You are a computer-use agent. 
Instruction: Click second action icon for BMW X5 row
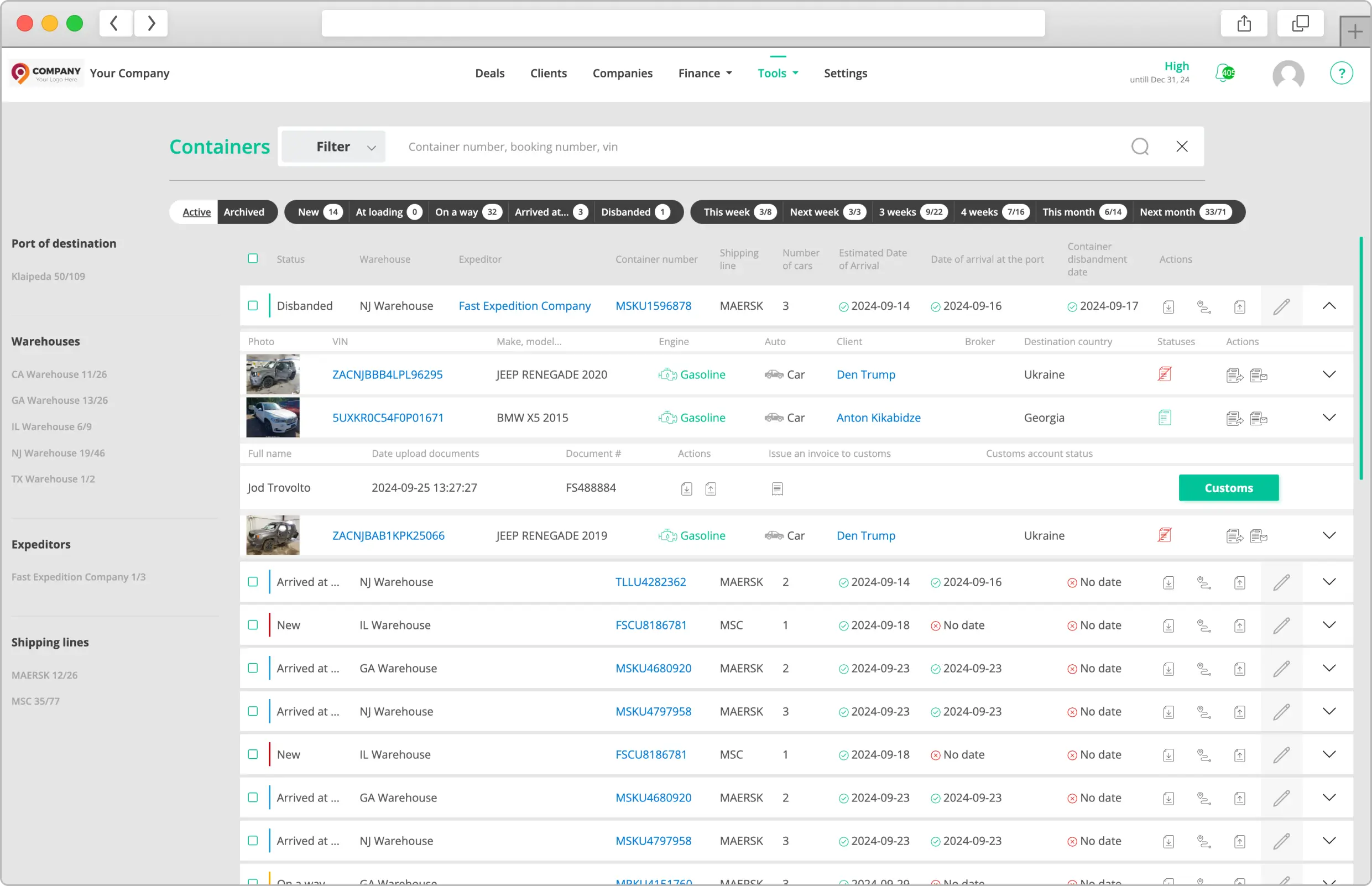pos(1259,418)
